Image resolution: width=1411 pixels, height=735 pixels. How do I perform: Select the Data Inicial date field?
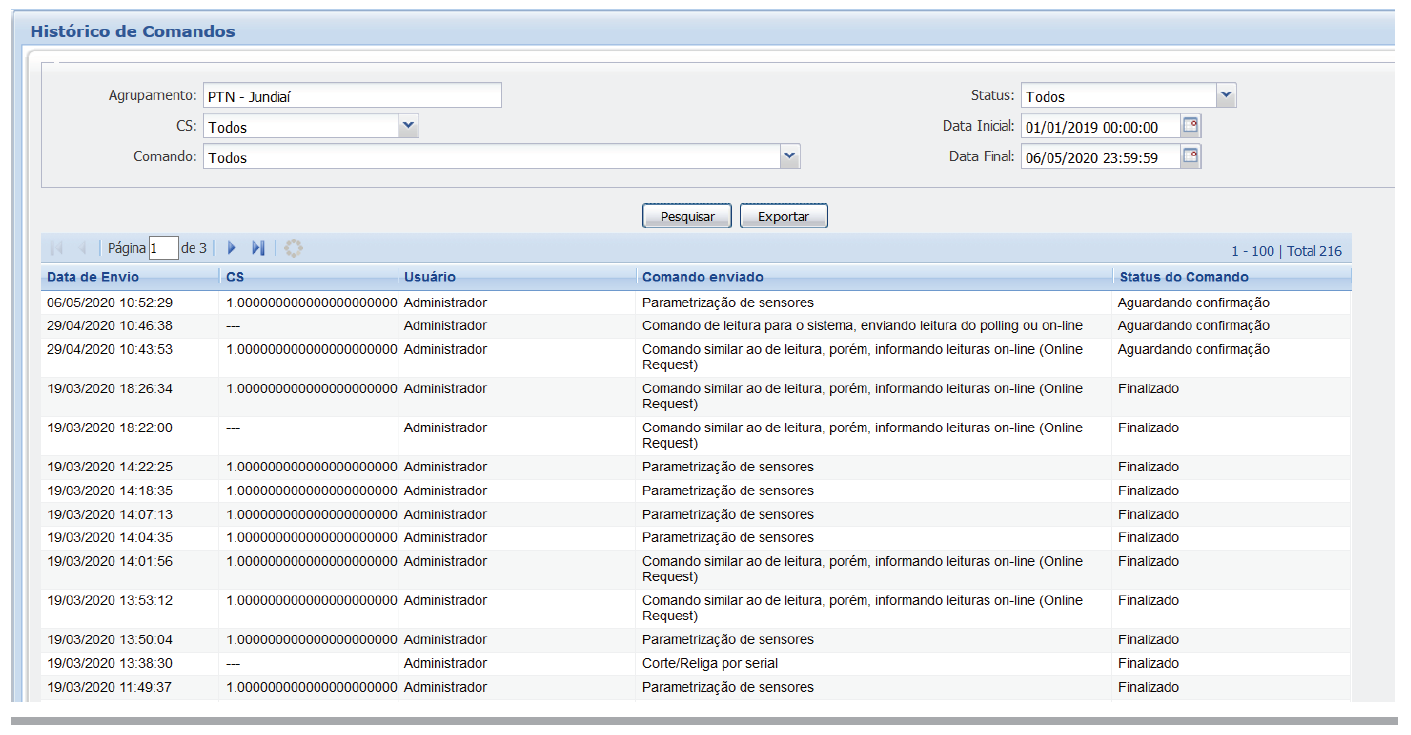click(1099, 127)
